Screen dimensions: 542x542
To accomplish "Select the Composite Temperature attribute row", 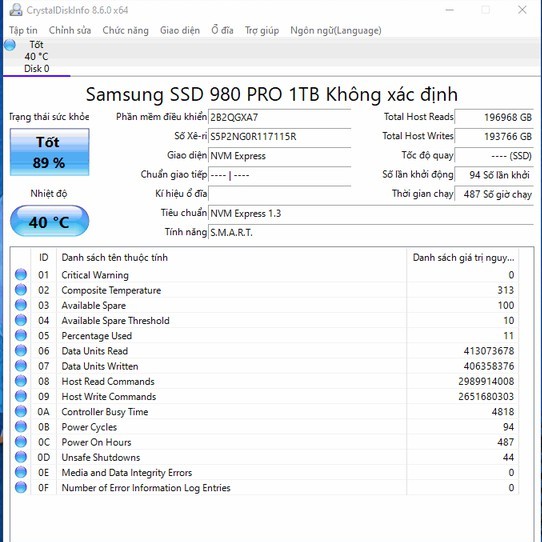I will 264,290.
